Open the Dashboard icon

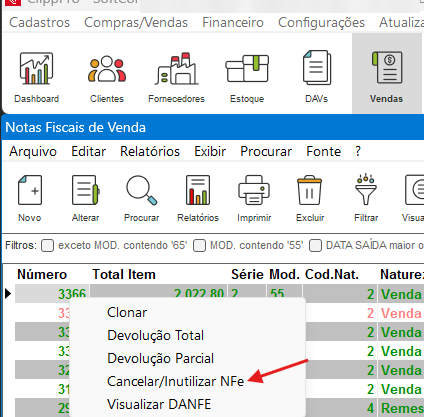coord(36,77)
